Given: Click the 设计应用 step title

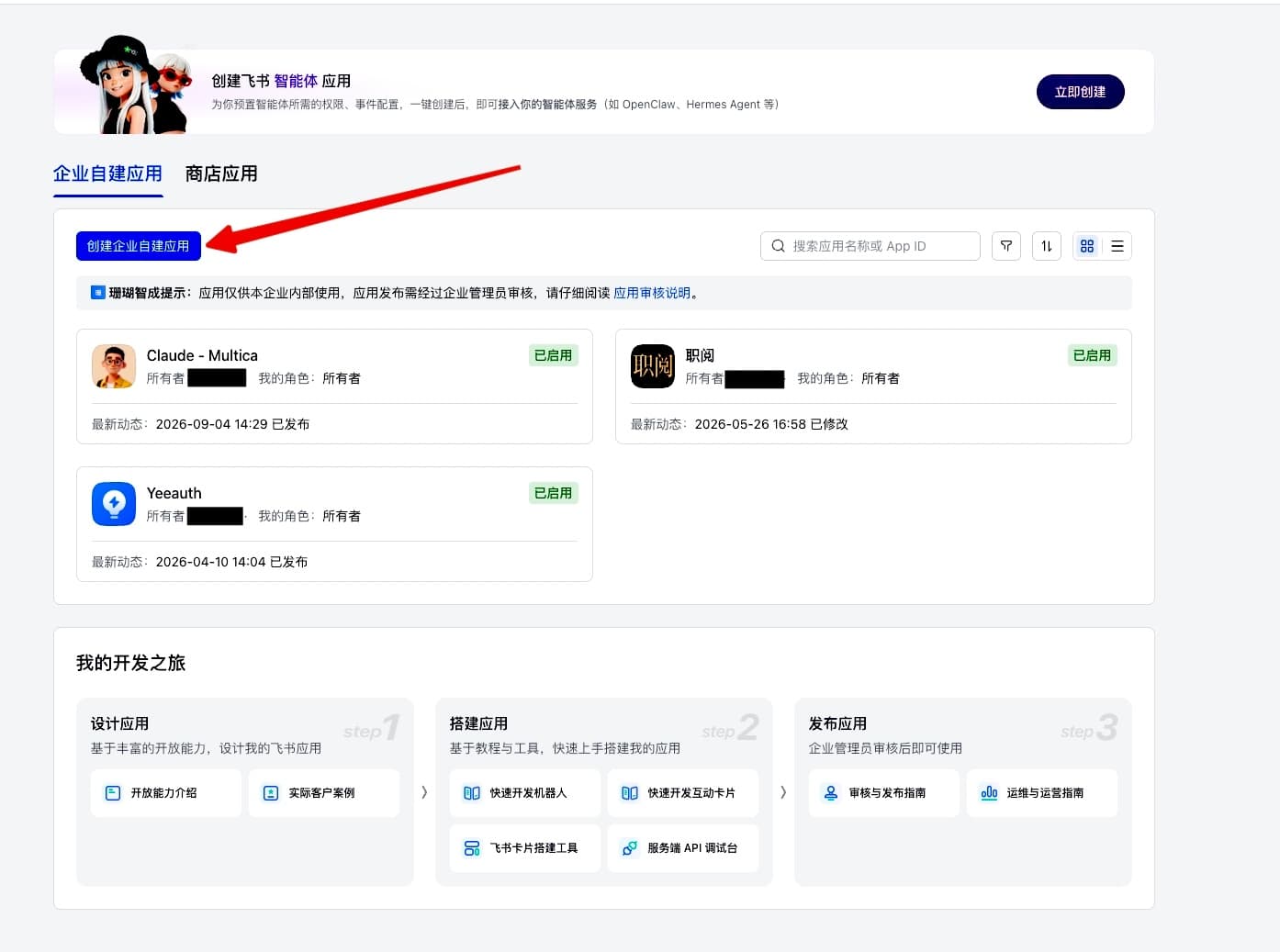Looking at the screenshot, I should tap(119, 723).
